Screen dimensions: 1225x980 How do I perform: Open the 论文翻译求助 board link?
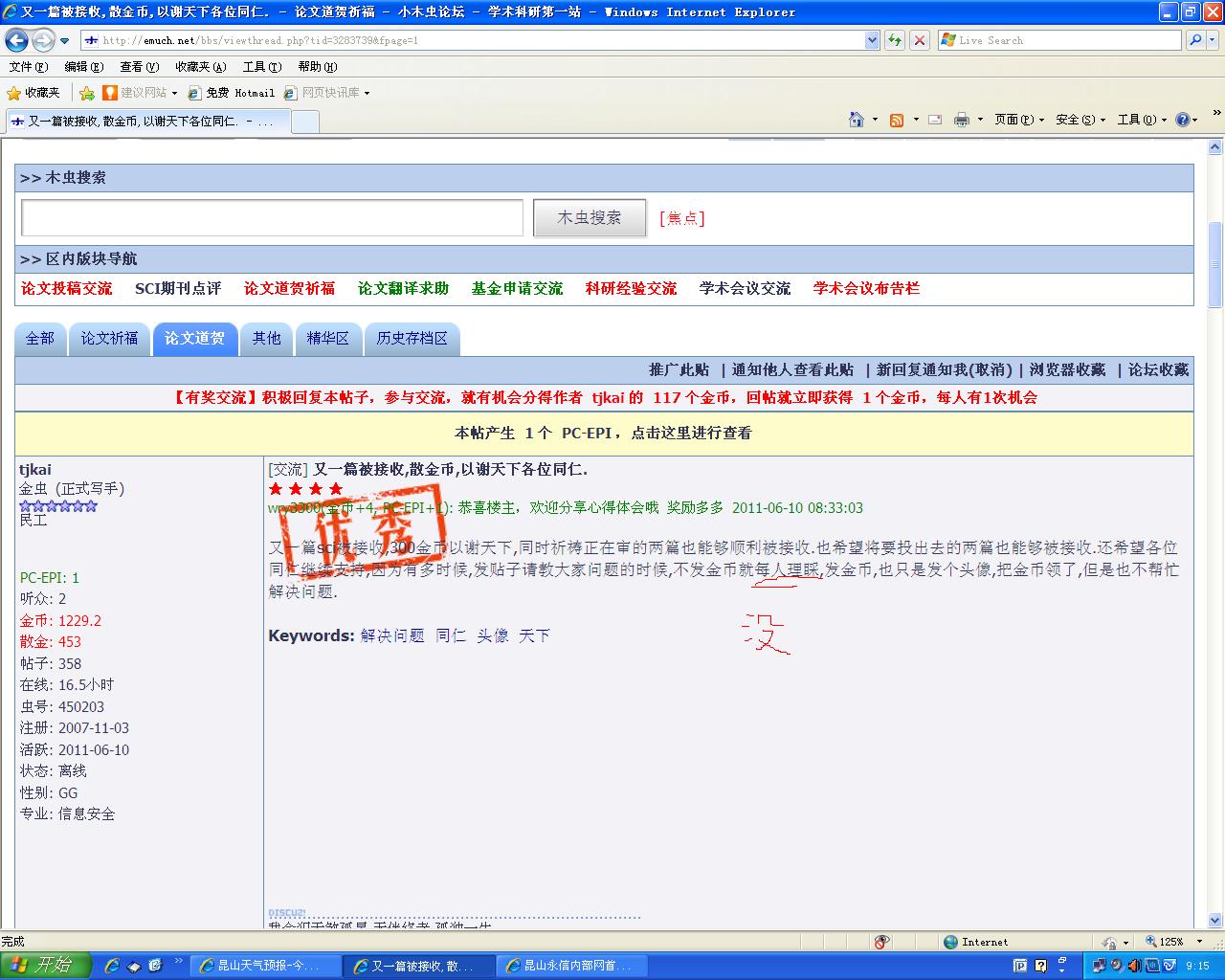(403, 288)
